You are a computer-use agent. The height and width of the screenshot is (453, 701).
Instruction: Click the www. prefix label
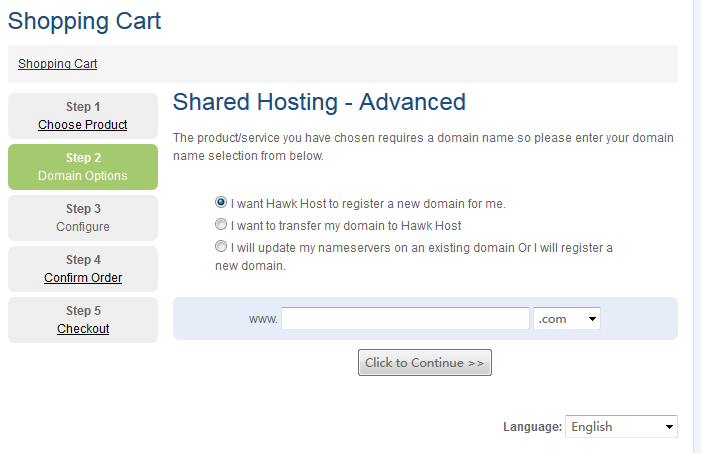click(x=263, y=319)
